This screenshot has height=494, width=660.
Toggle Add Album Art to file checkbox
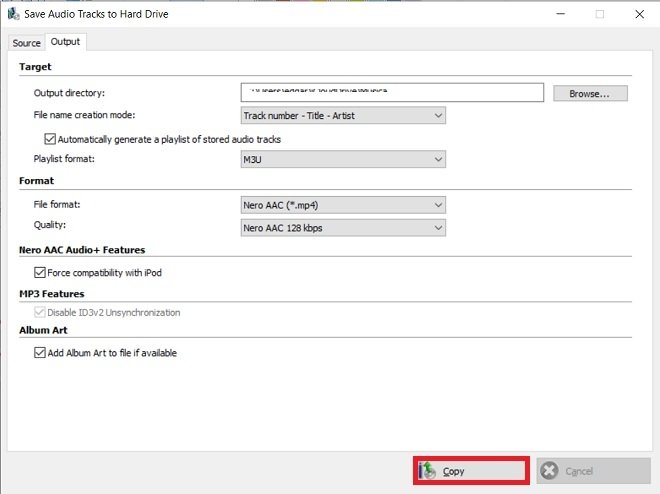tap(40, 353)
